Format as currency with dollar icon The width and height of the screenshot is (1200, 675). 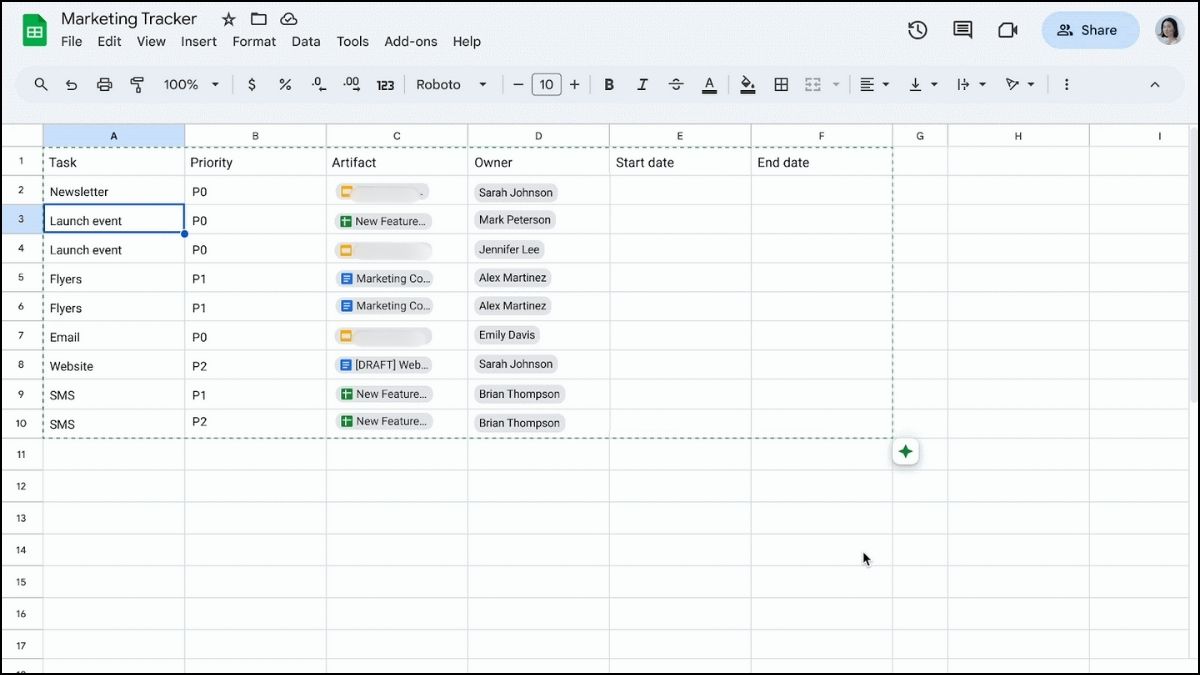(251, 85)
